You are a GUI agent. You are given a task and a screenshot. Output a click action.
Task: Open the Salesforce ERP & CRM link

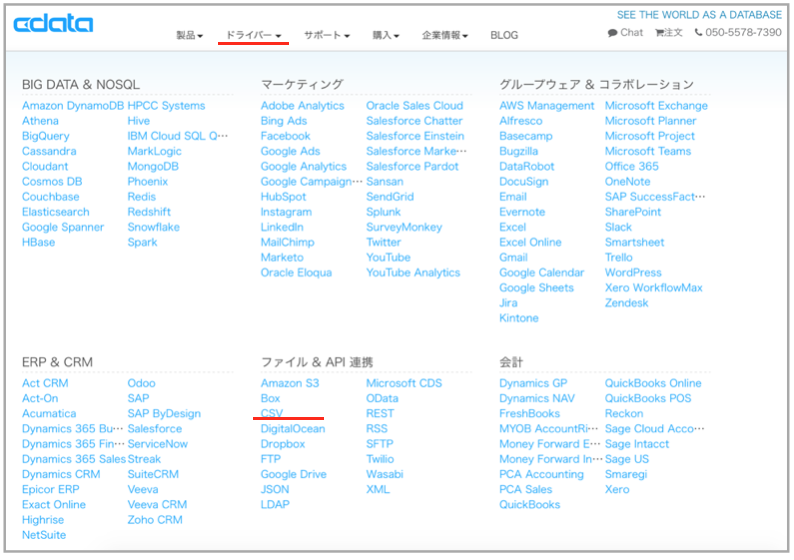154,428
